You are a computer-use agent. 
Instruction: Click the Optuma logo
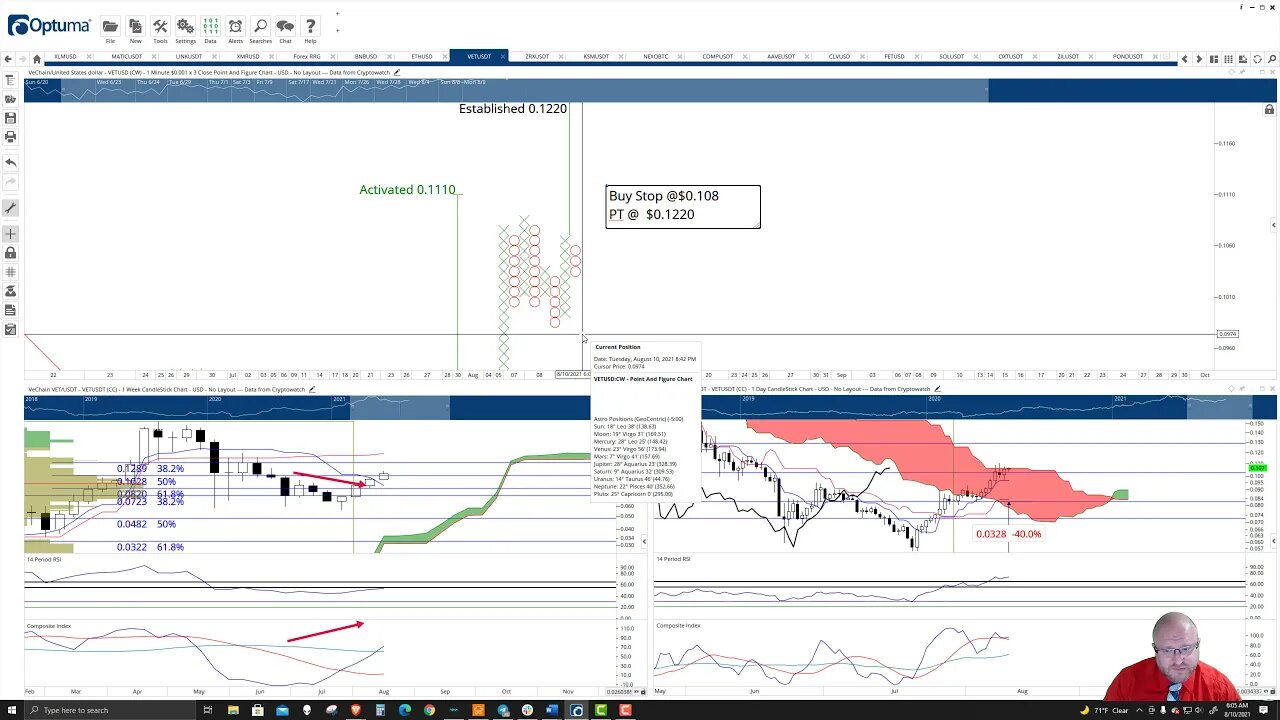point(48,26)
